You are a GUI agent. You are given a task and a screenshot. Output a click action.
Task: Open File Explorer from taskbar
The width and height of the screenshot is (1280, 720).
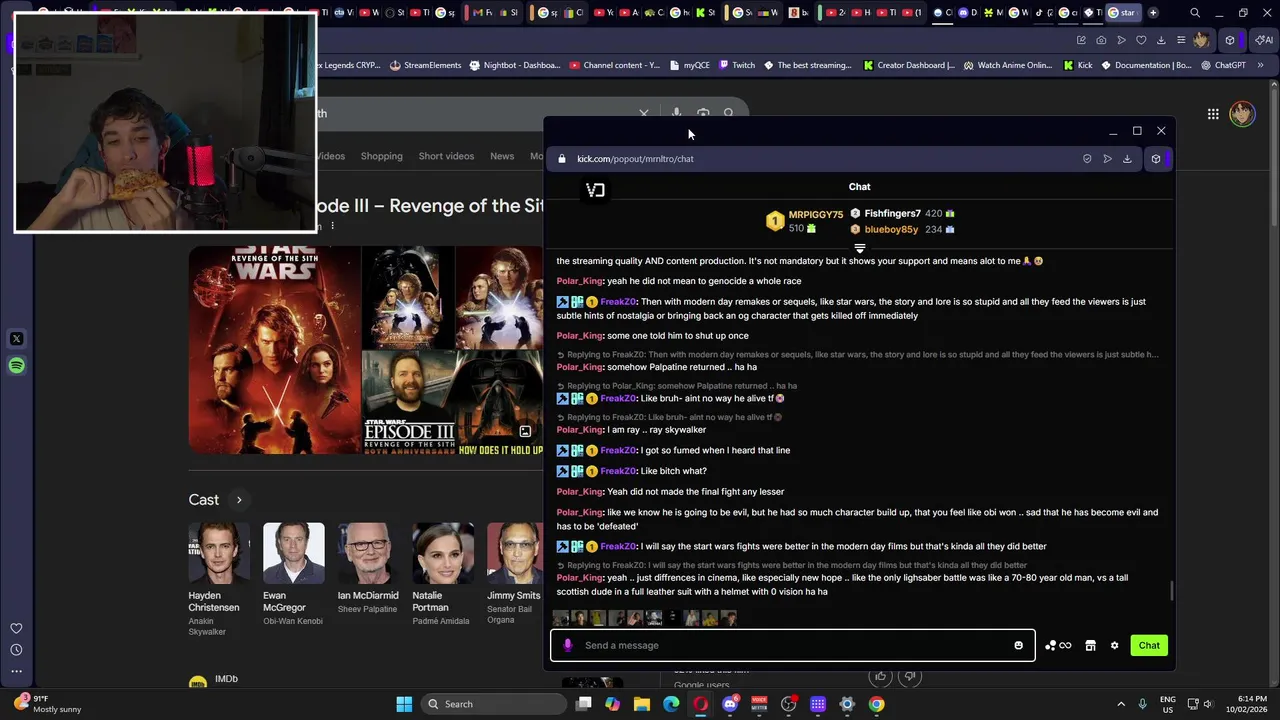642,704
